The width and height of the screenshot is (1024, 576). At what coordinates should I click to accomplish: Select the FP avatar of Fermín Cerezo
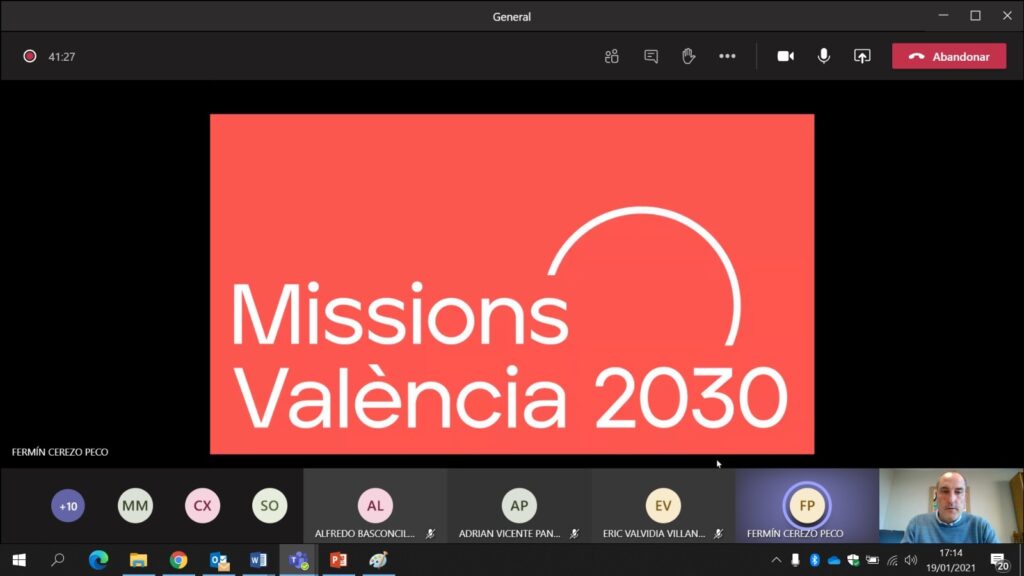(807, 505)
